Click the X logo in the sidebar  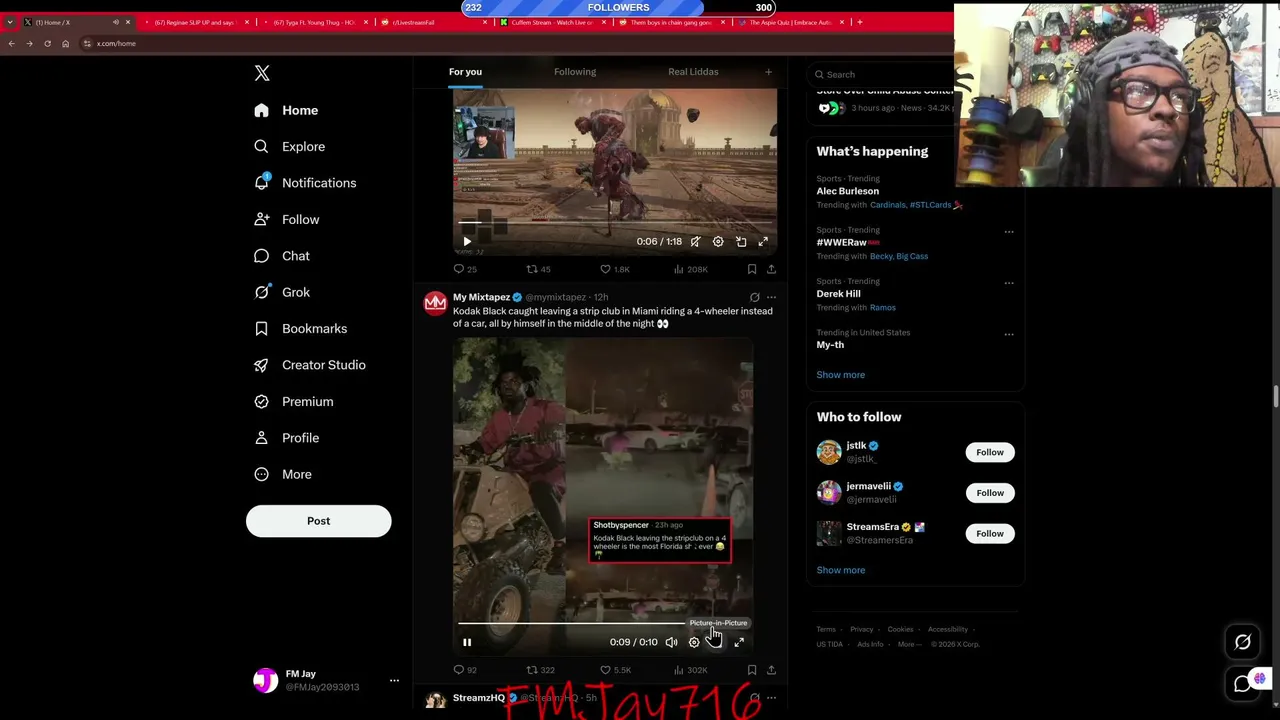(x=262, y=73)
